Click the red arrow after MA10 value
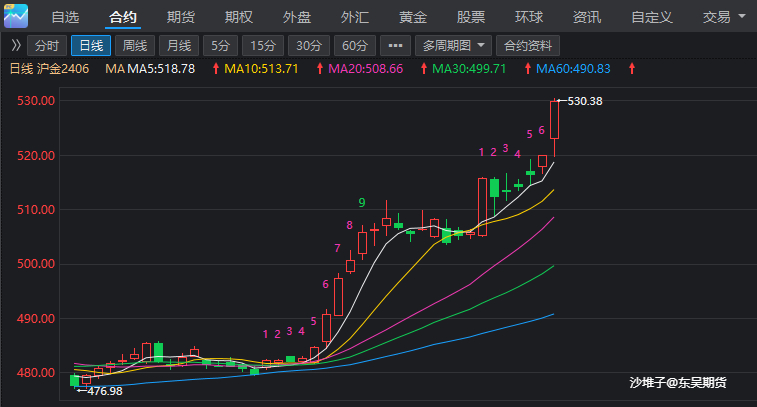The image size is (757, 407). point(320,69)
